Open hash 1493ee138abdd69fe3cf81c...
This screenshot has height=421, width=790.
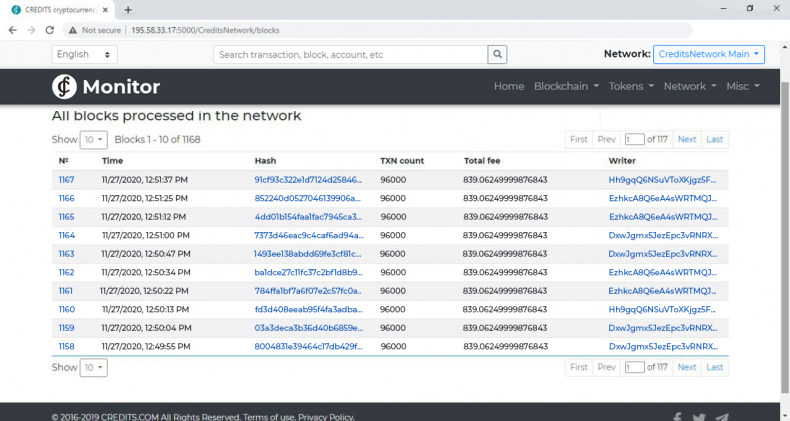307,254
